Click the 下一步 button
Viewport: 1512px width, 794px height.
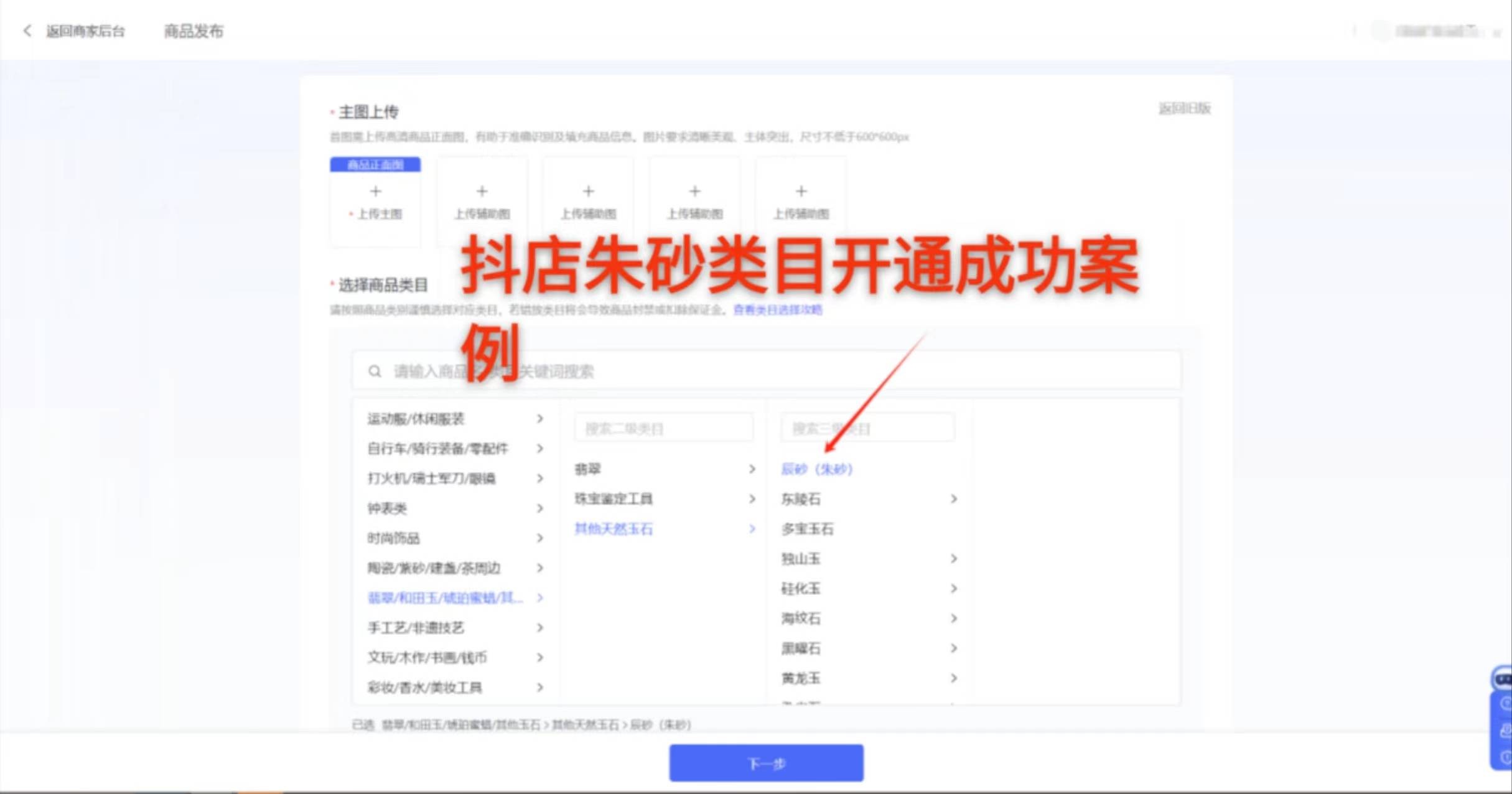[766, 763]
